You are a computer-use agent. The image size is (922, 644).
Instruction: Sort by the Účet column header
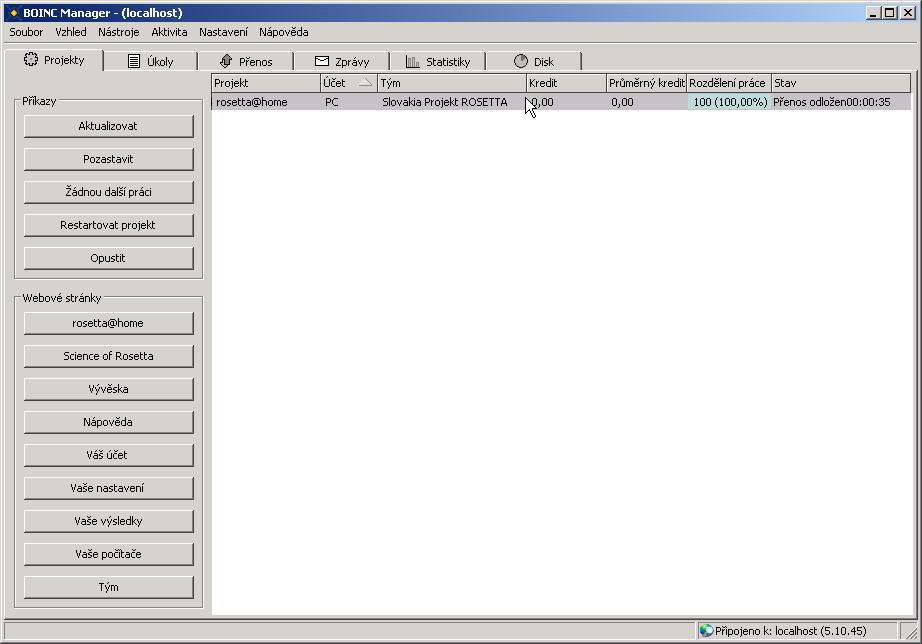[349, 83]
